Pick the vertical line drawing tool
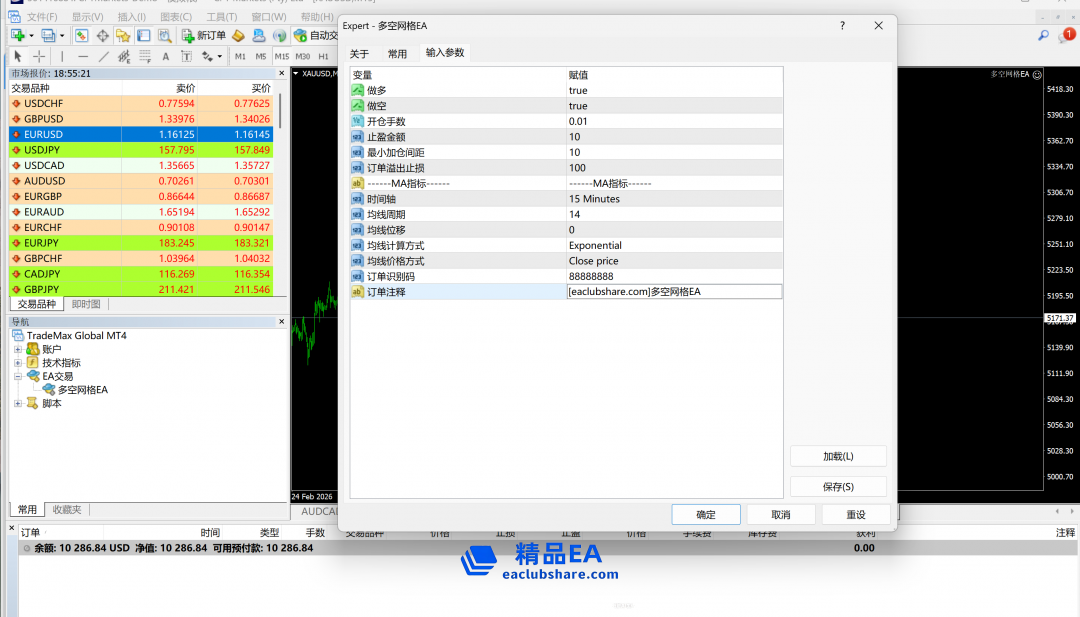 pyautogui.click(x=62, y=57)
